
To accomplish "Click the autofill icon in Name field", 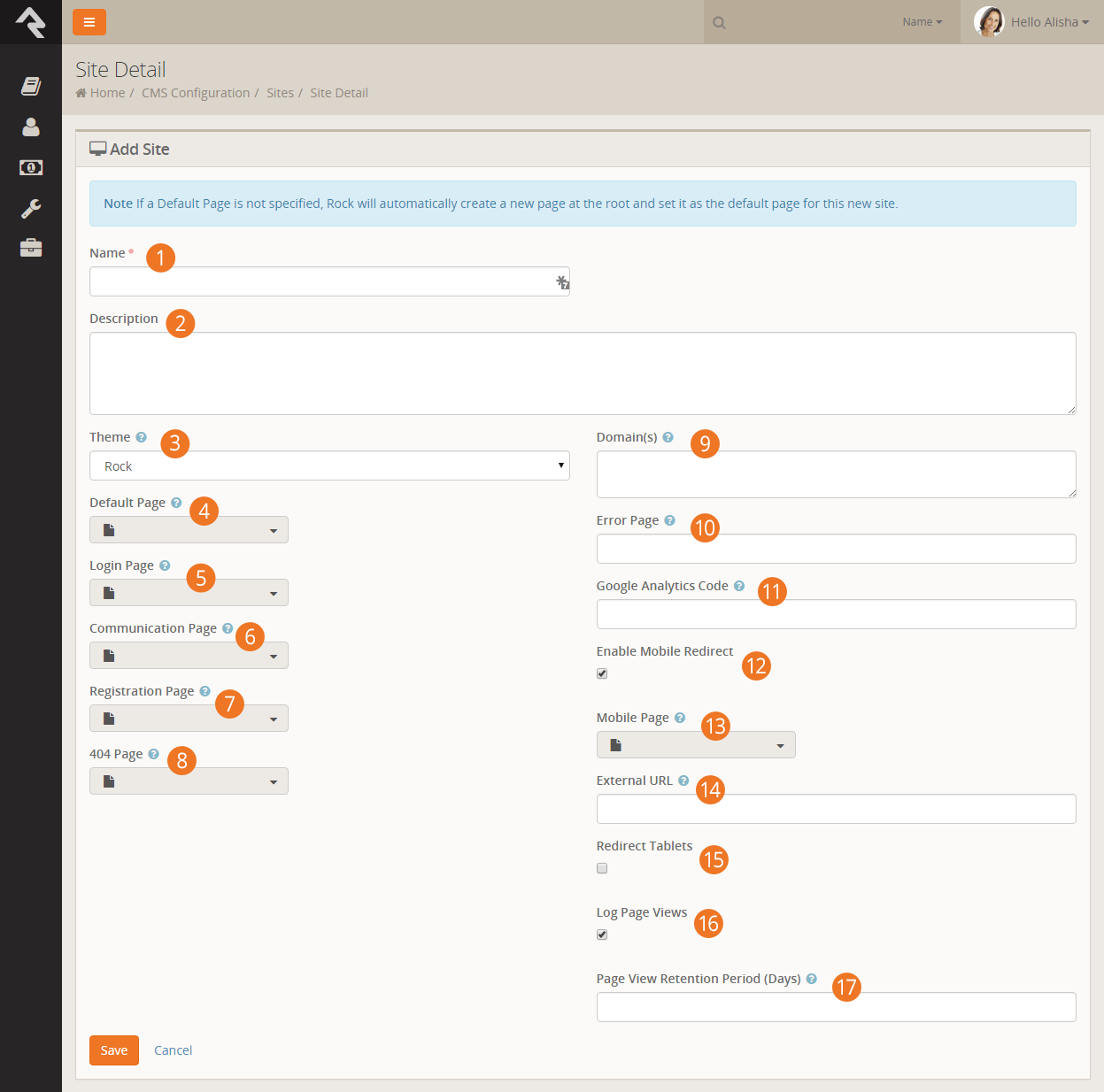I will coord(562,282).
